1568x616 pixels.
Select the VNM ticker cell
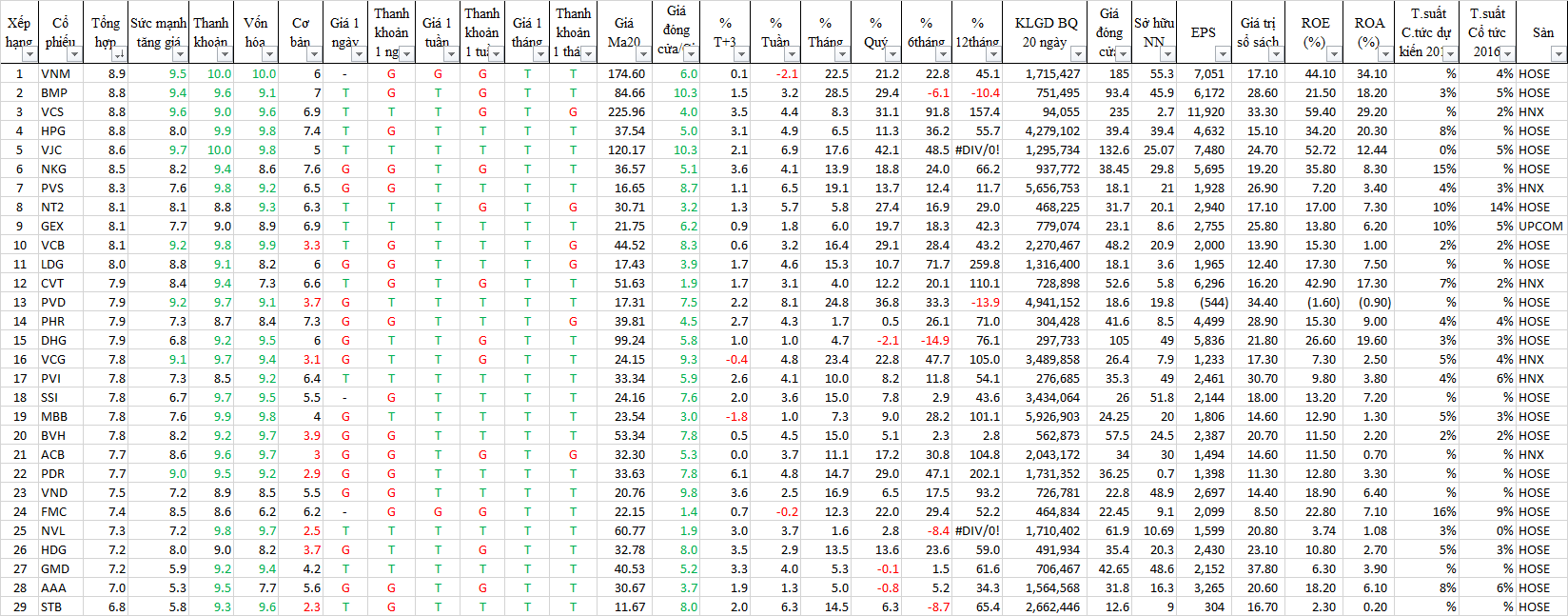coord(62,73)
